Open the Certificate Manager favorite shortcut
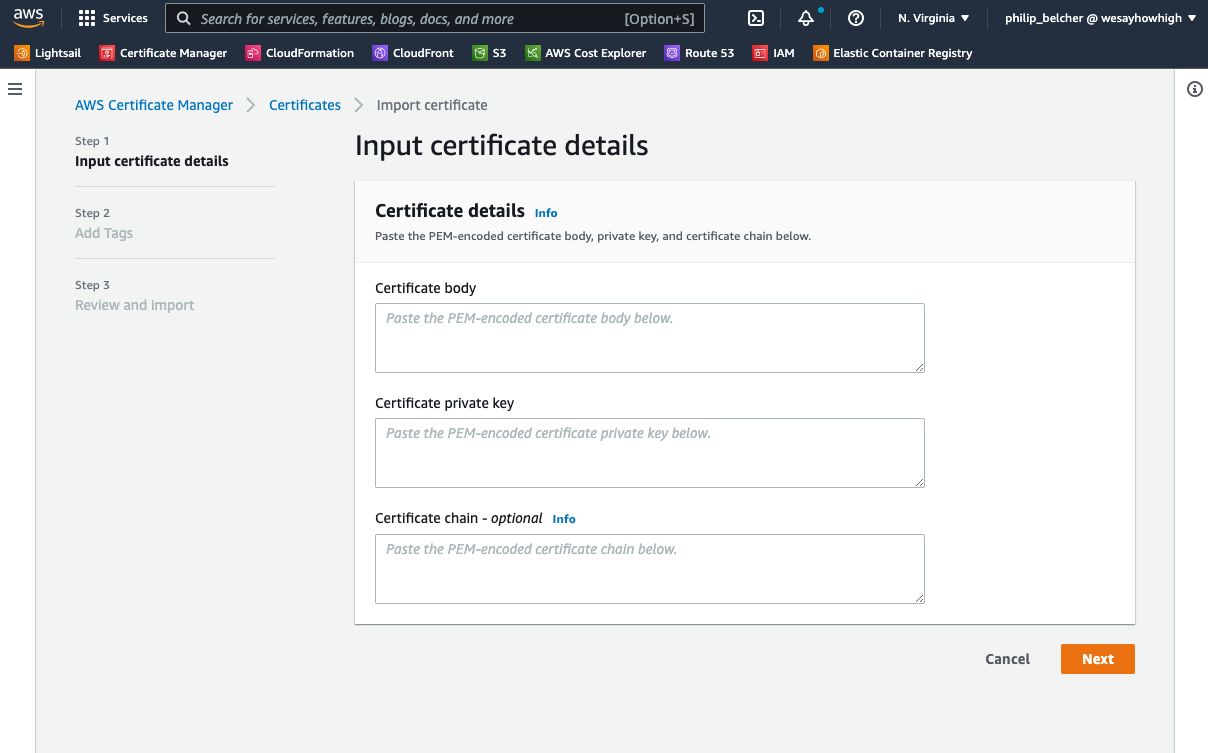 pyautogui.click(x=163, y=52)
